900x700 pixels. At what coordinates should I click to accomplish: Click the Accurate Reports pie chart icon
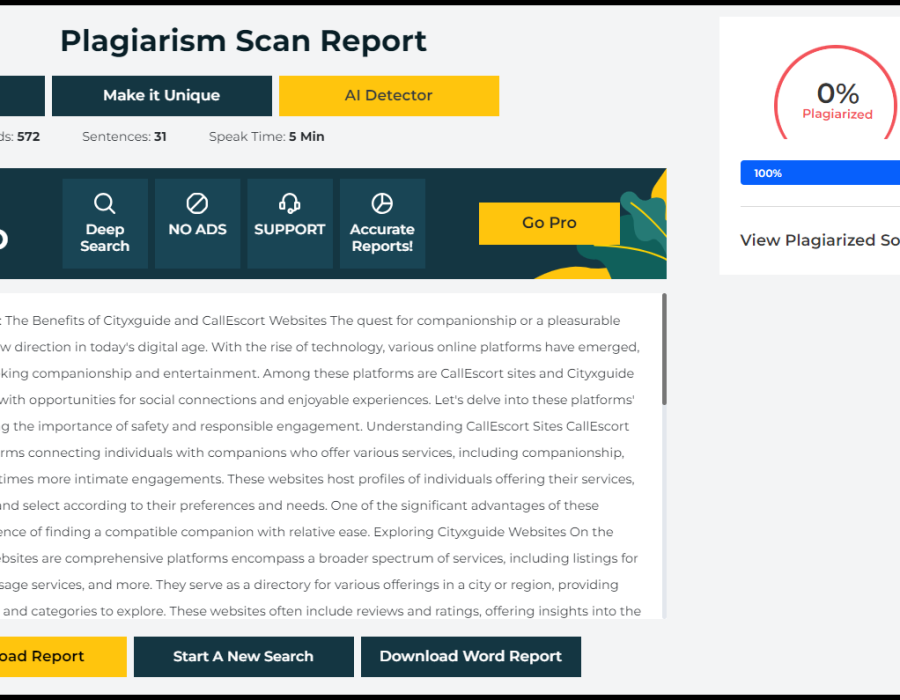click(382, 204)
